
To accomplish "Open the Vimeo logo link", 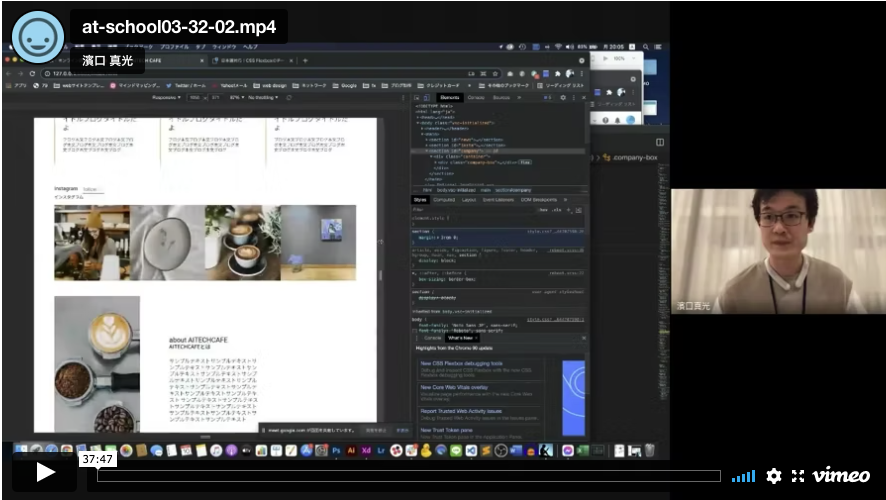I will pos(841,475).
